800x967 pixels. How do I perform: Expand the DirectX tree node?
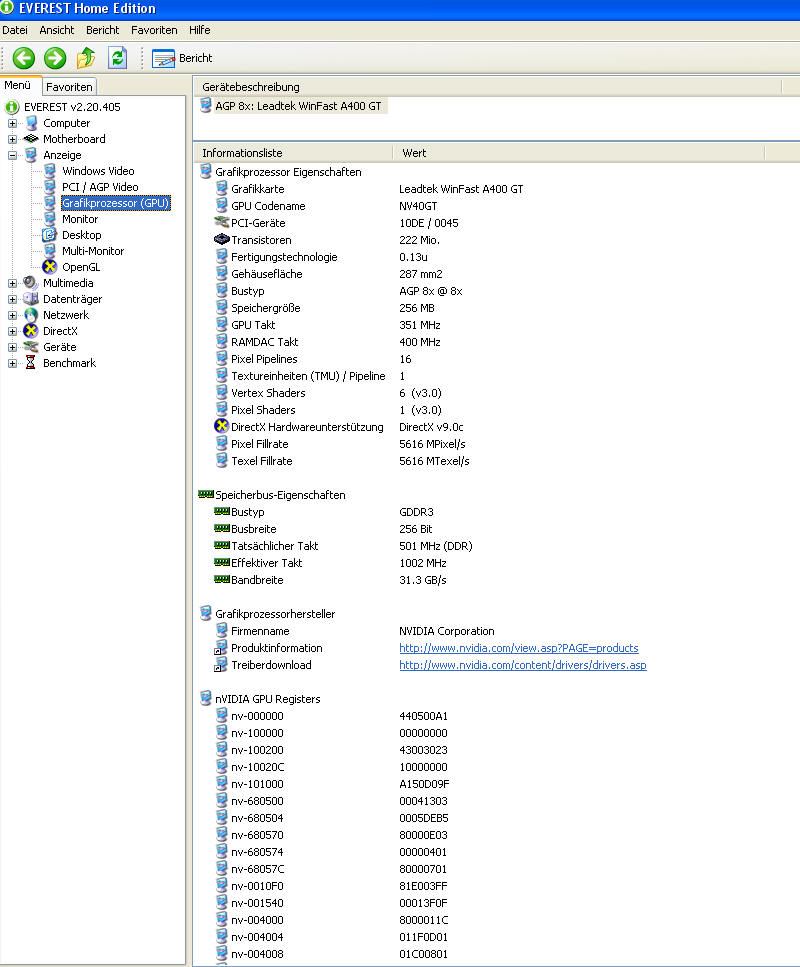click(x=12, y=331)
